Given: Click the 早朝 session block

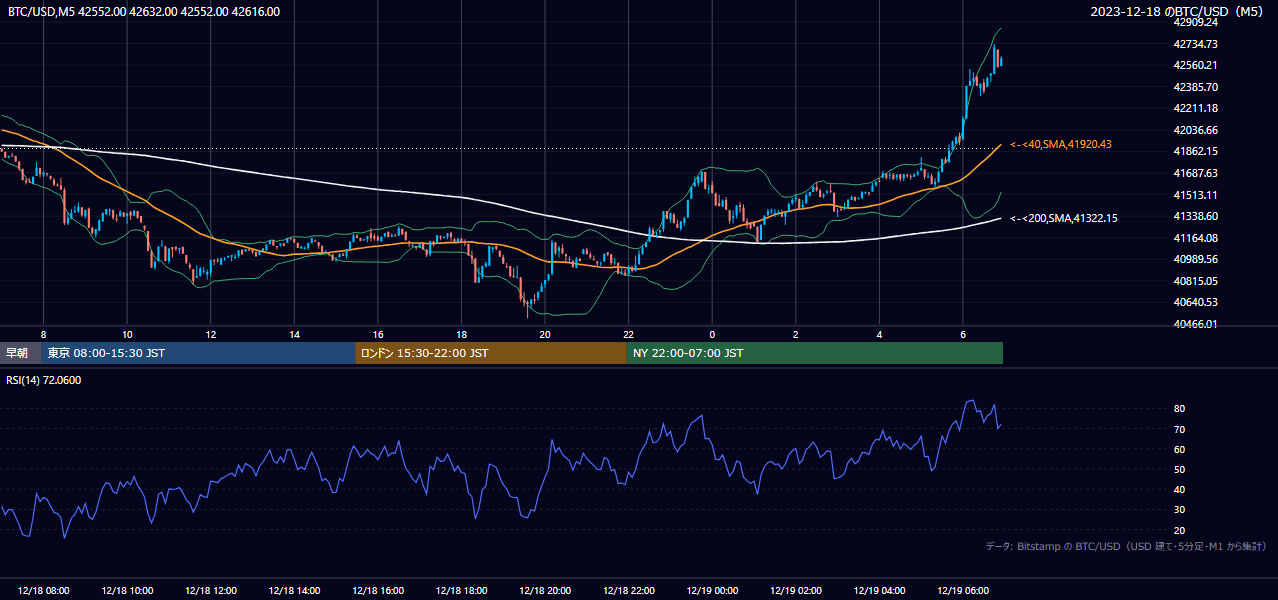Looking at the screenshot, I should coord(19,353).
